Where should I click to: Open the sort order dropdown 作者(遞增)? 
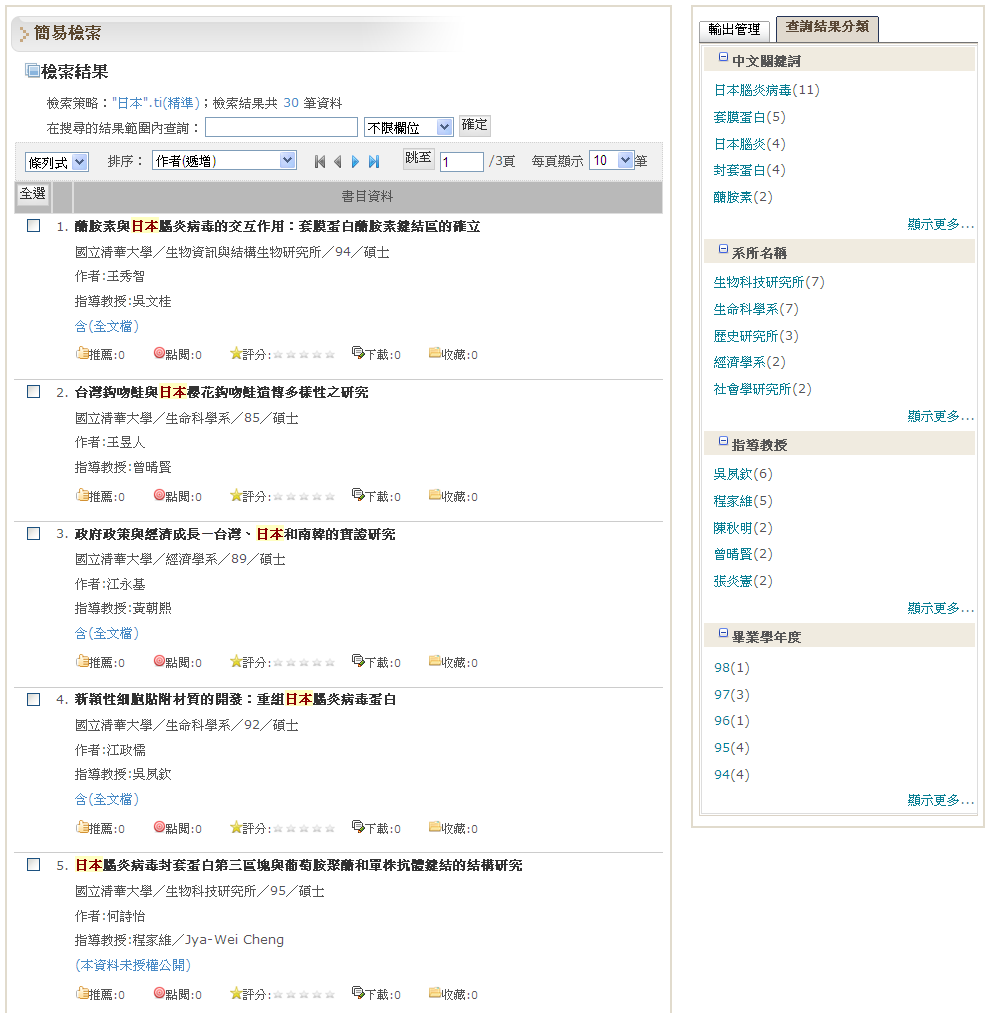point(224,160)
